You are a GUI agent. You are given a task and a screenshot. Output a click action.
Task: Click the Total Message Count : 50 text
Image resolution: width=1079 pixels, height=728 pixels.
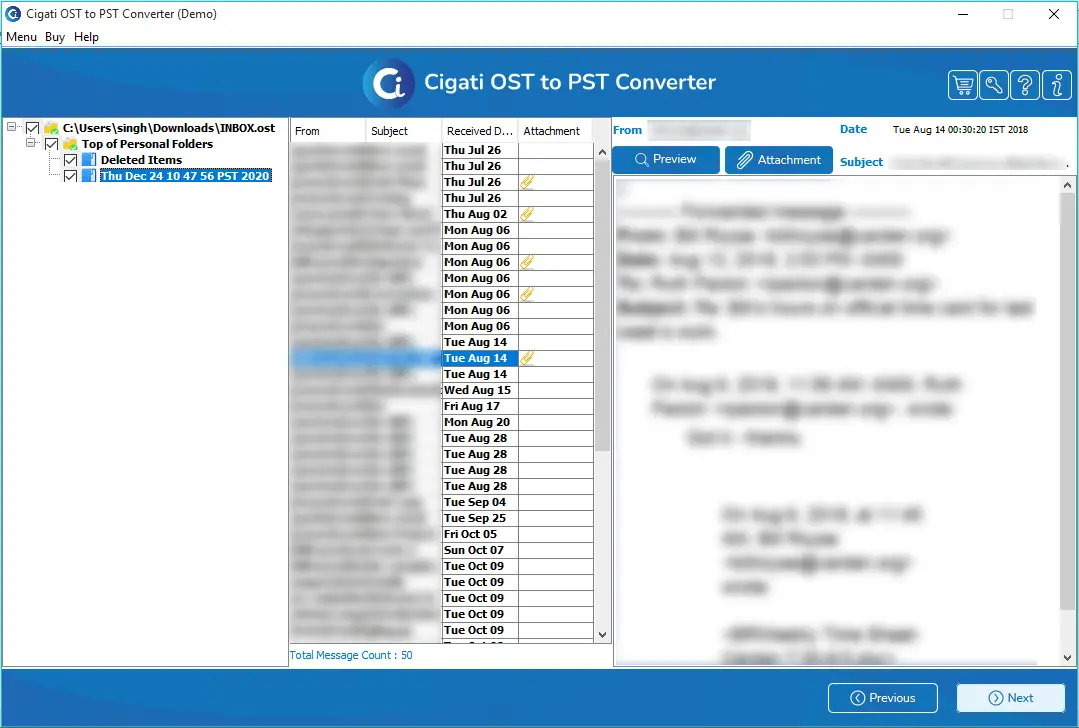click(351, 655)
